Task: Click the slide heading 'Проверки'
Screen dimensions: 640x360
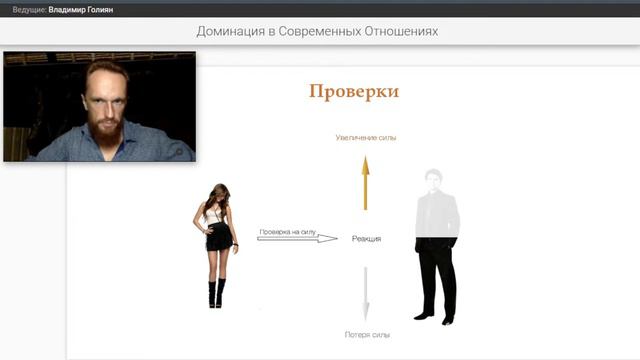Action: coord(354,91)
